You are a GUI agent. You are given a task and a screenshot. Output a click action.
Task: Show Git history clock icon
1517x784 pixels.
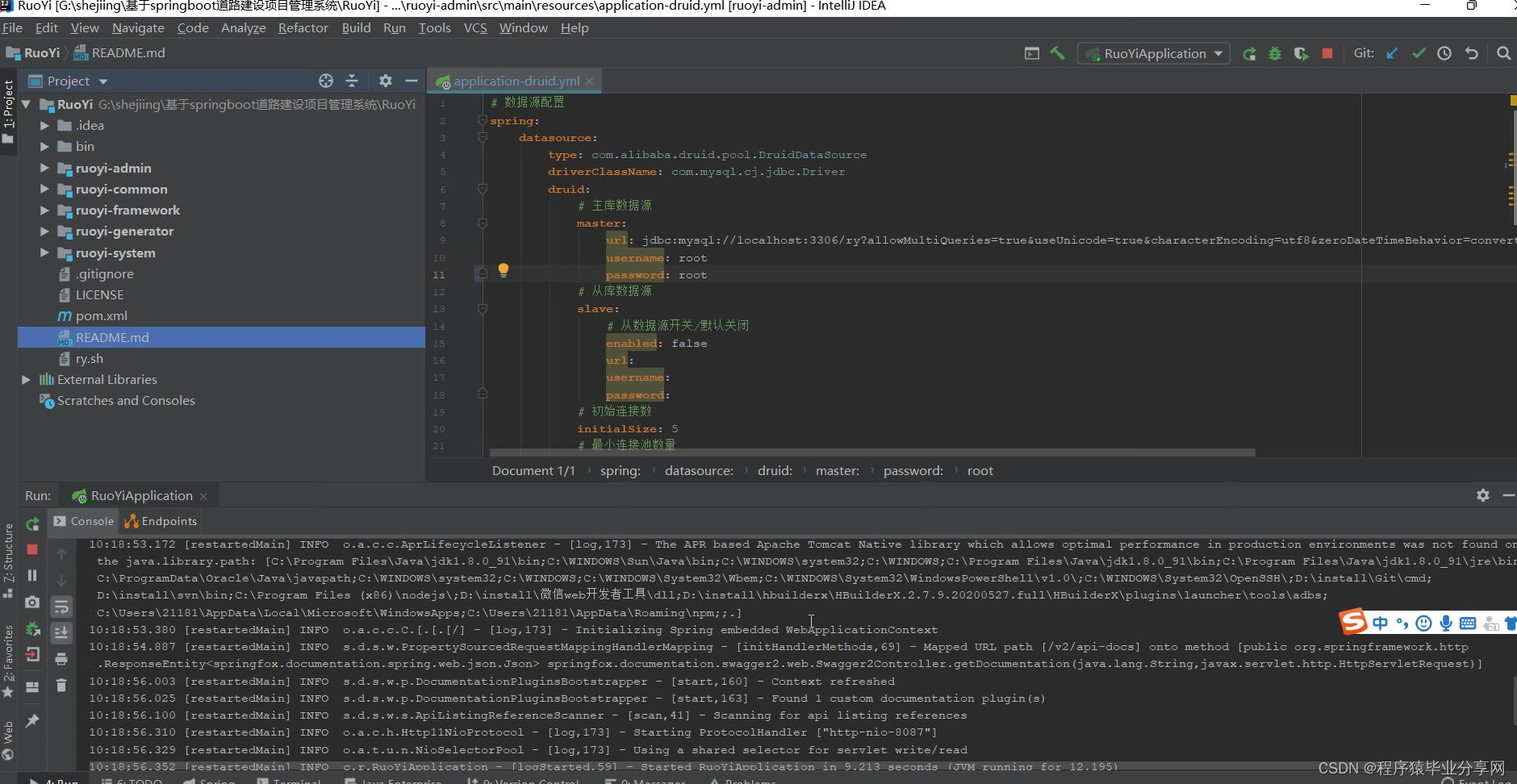click(x=1444, y=53)
